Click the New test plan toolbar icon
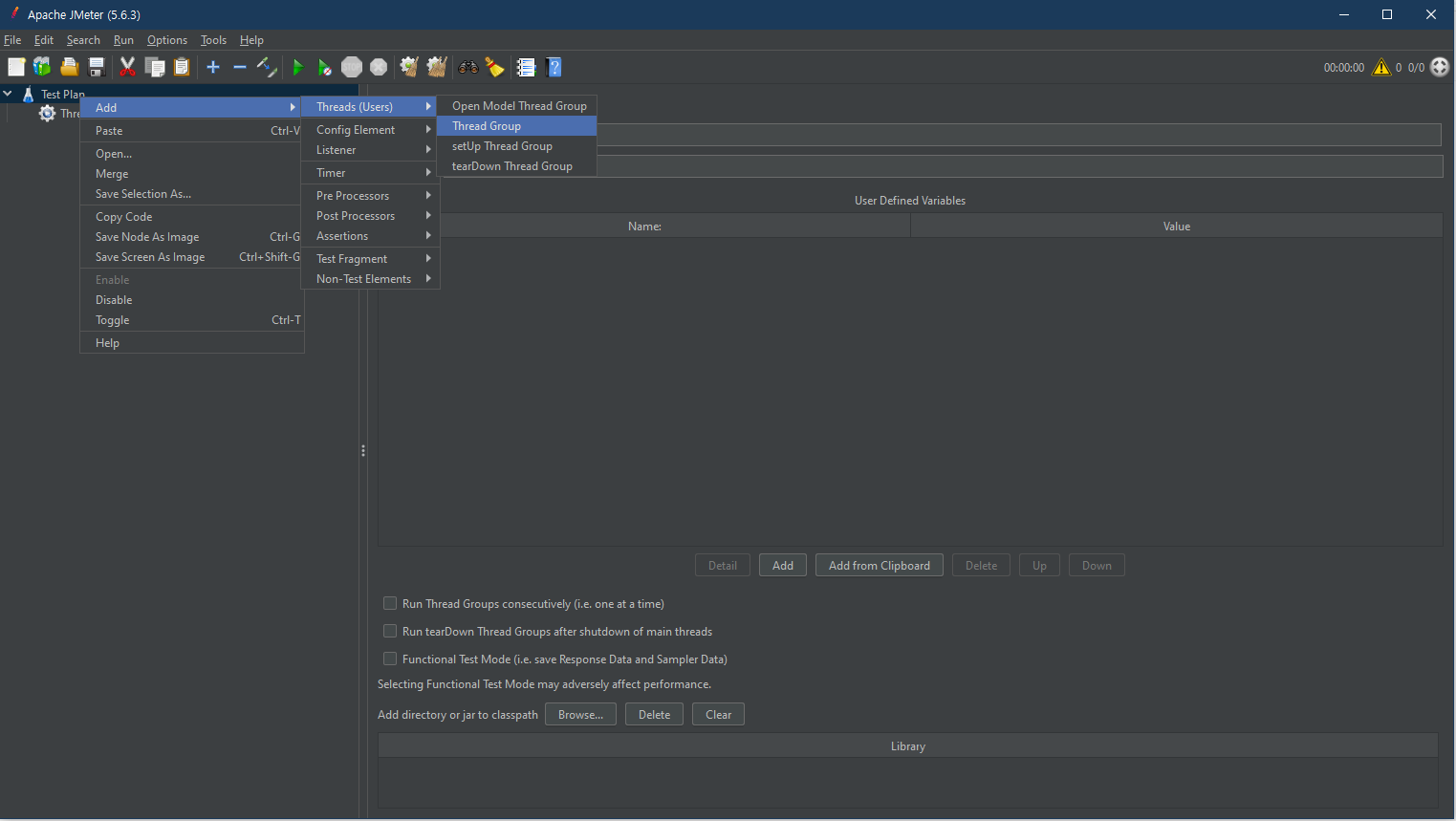Viewport: 1456px width, 821px height. [x=16, y=67]
